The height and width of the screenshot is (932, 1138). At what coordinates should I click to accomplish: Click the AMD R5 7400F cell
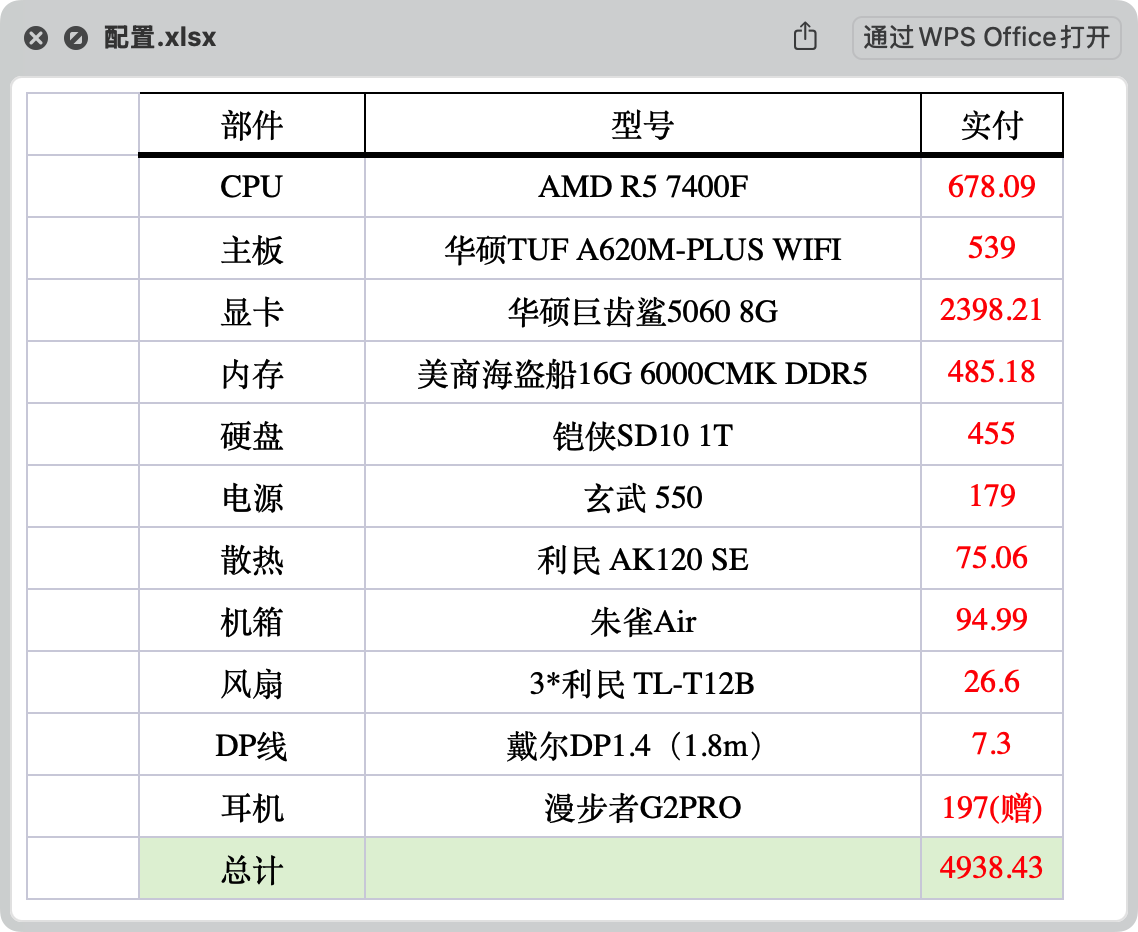(642, 187)
